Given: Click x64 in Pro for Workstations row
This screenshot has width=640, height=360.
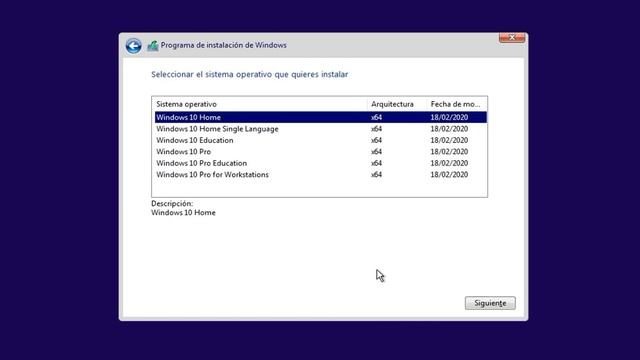Looking at the screenshot, I should [x=376, y=174].
